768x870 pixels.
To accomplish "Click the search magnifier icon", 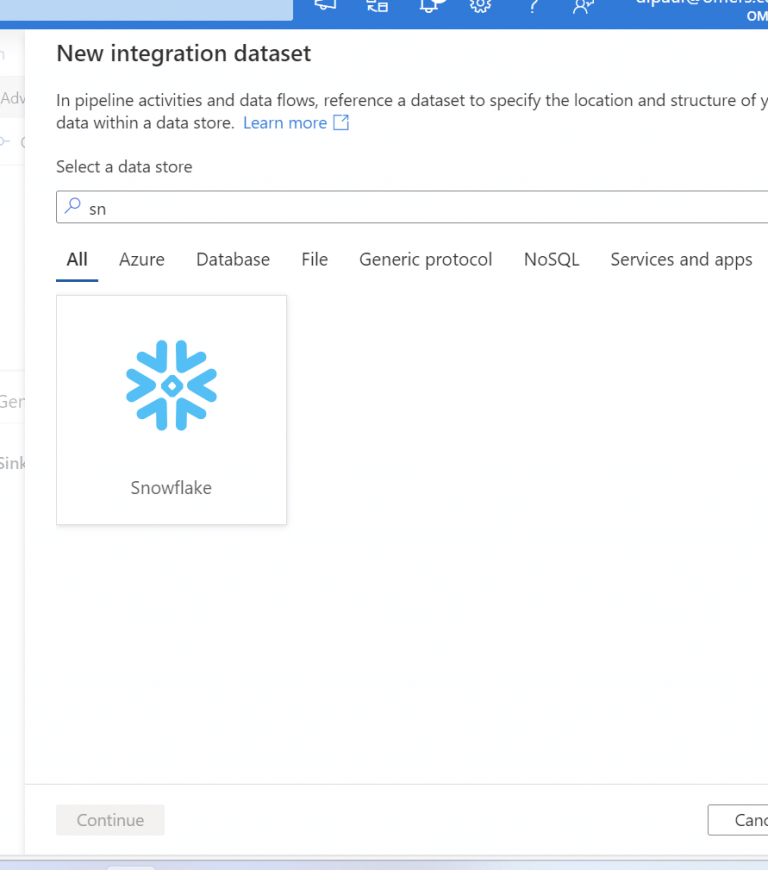I will tap(72, 207).
